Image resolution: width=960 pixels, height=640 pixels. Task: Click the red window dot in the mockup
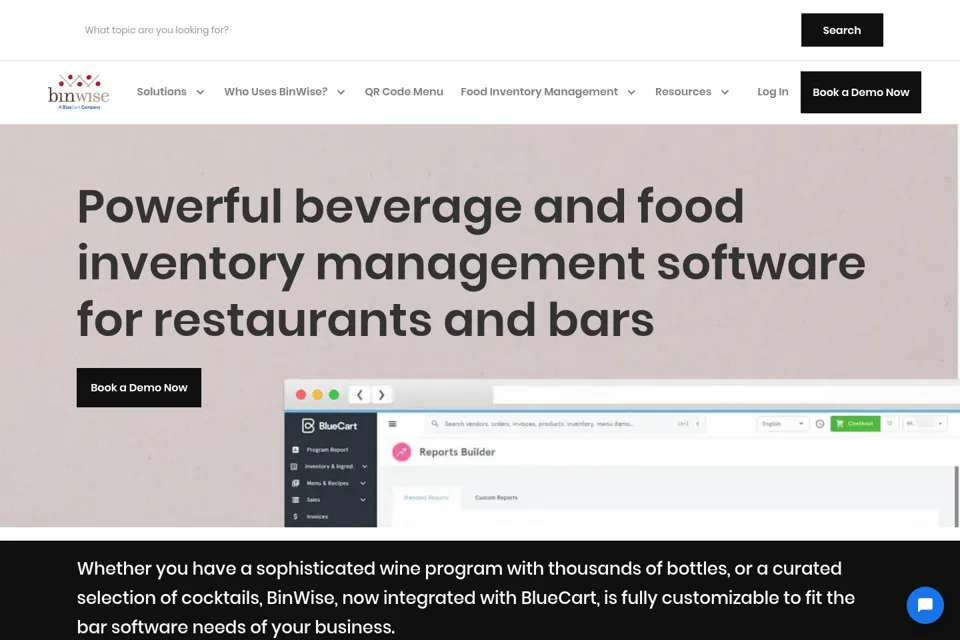coord(301,395)
